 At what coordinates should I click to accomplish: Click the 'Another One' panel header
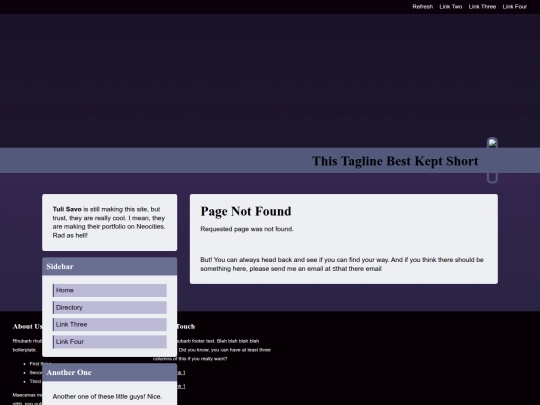click(x=110, y=372)
